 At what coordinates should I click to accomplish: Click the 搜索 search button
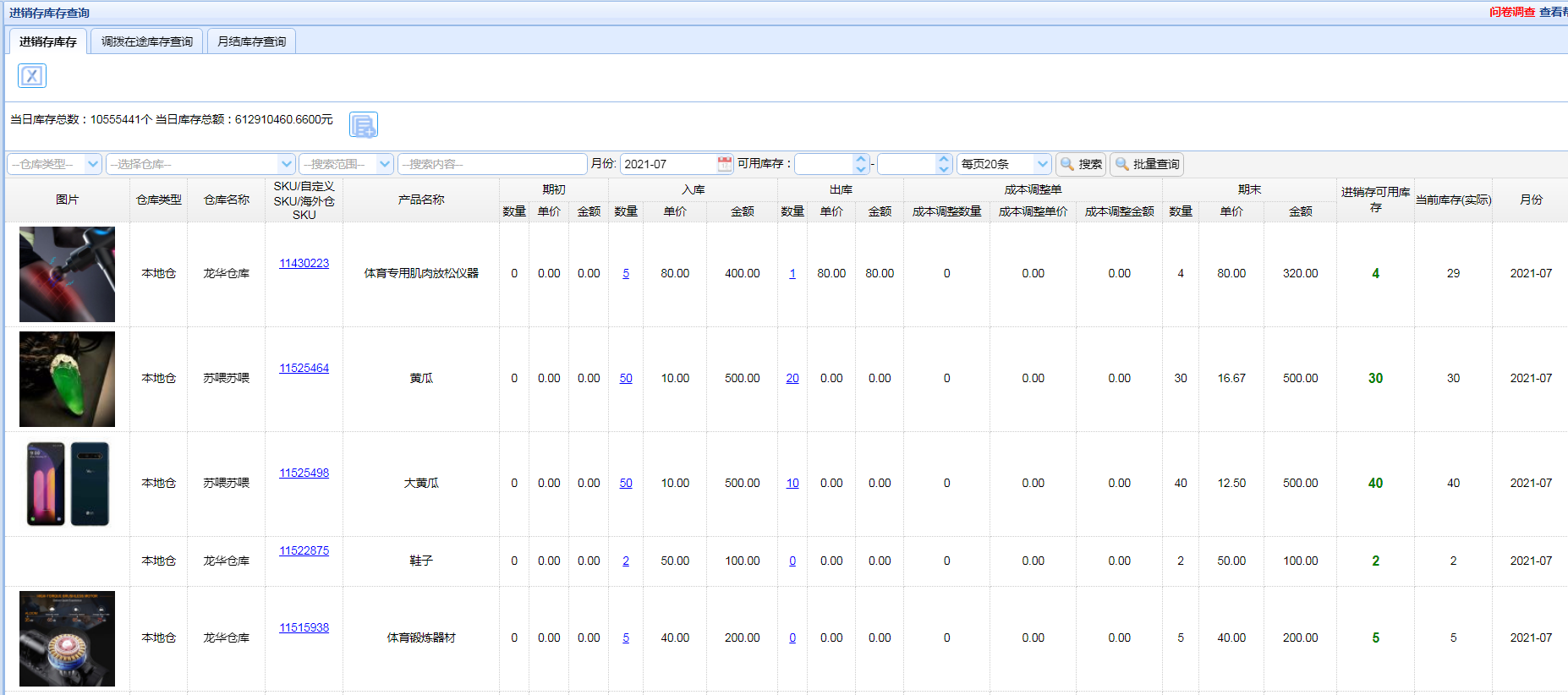(x=1081, y=164)
